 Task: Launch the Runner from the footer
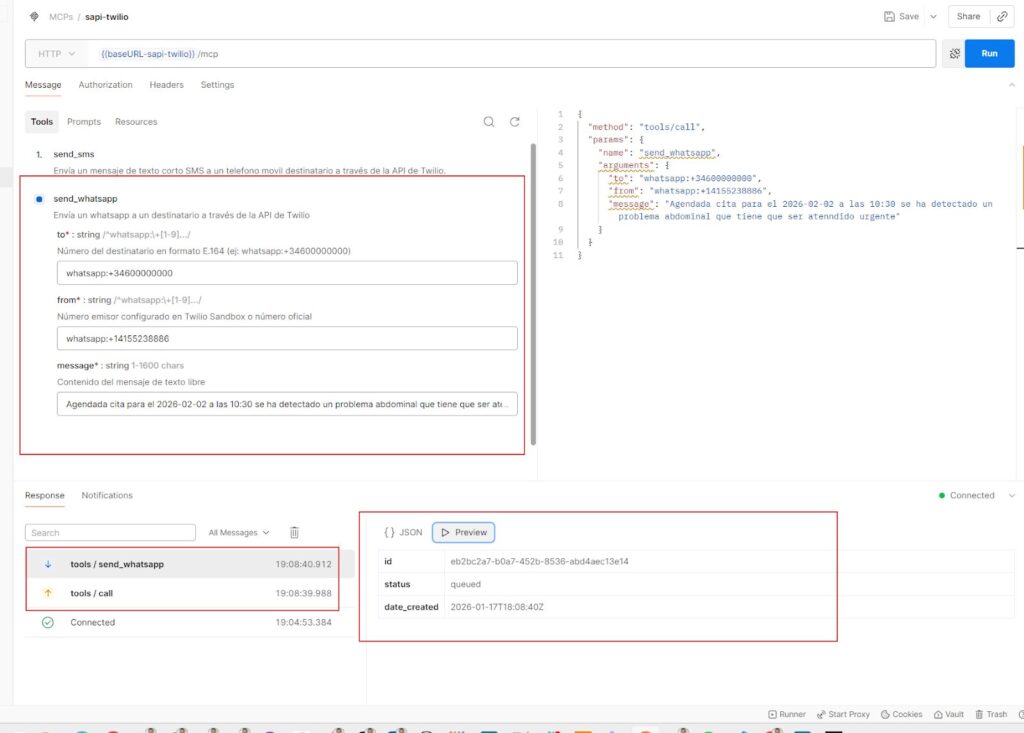[786, 714]
